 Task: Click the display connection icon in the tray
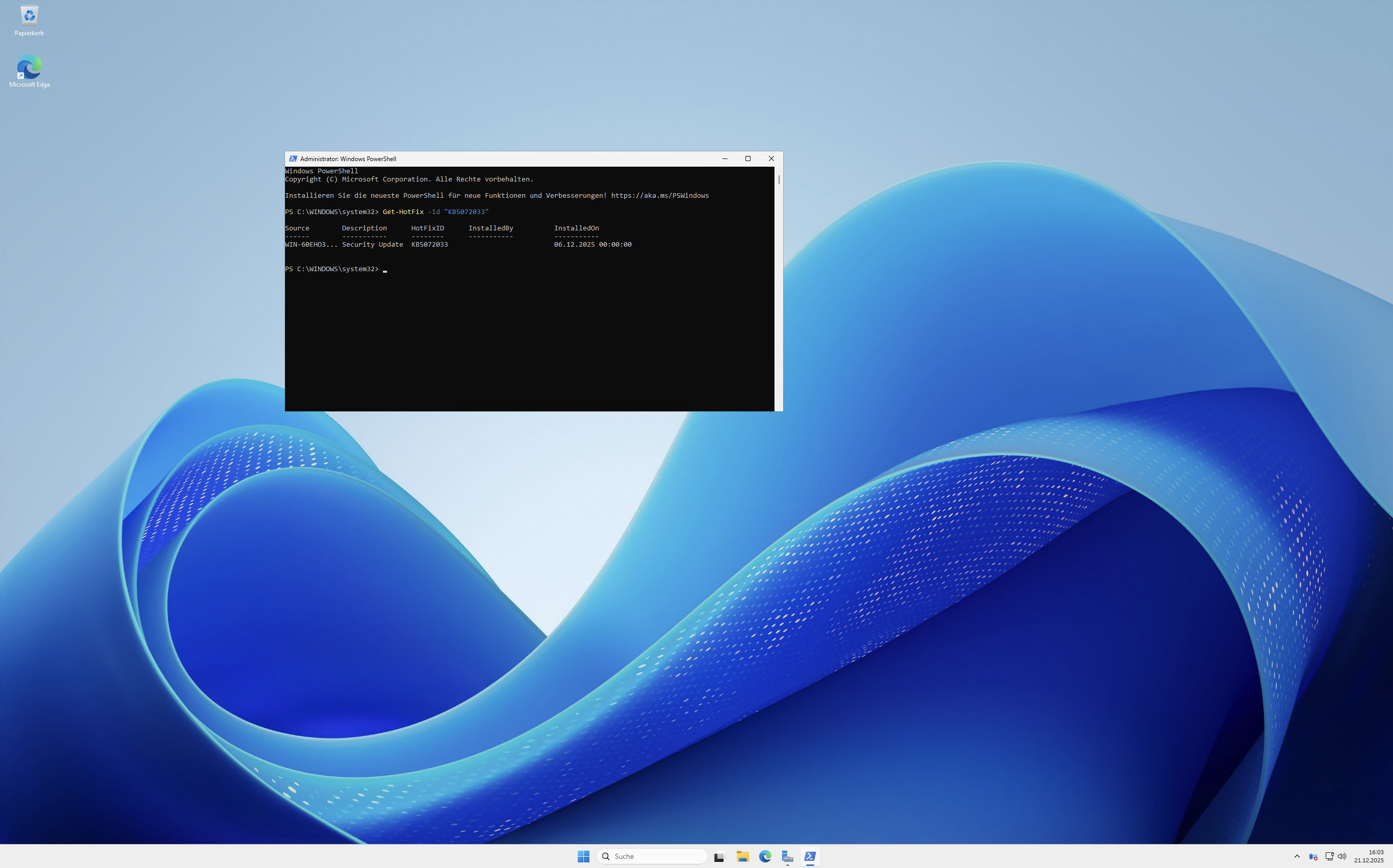[1330, 856]
